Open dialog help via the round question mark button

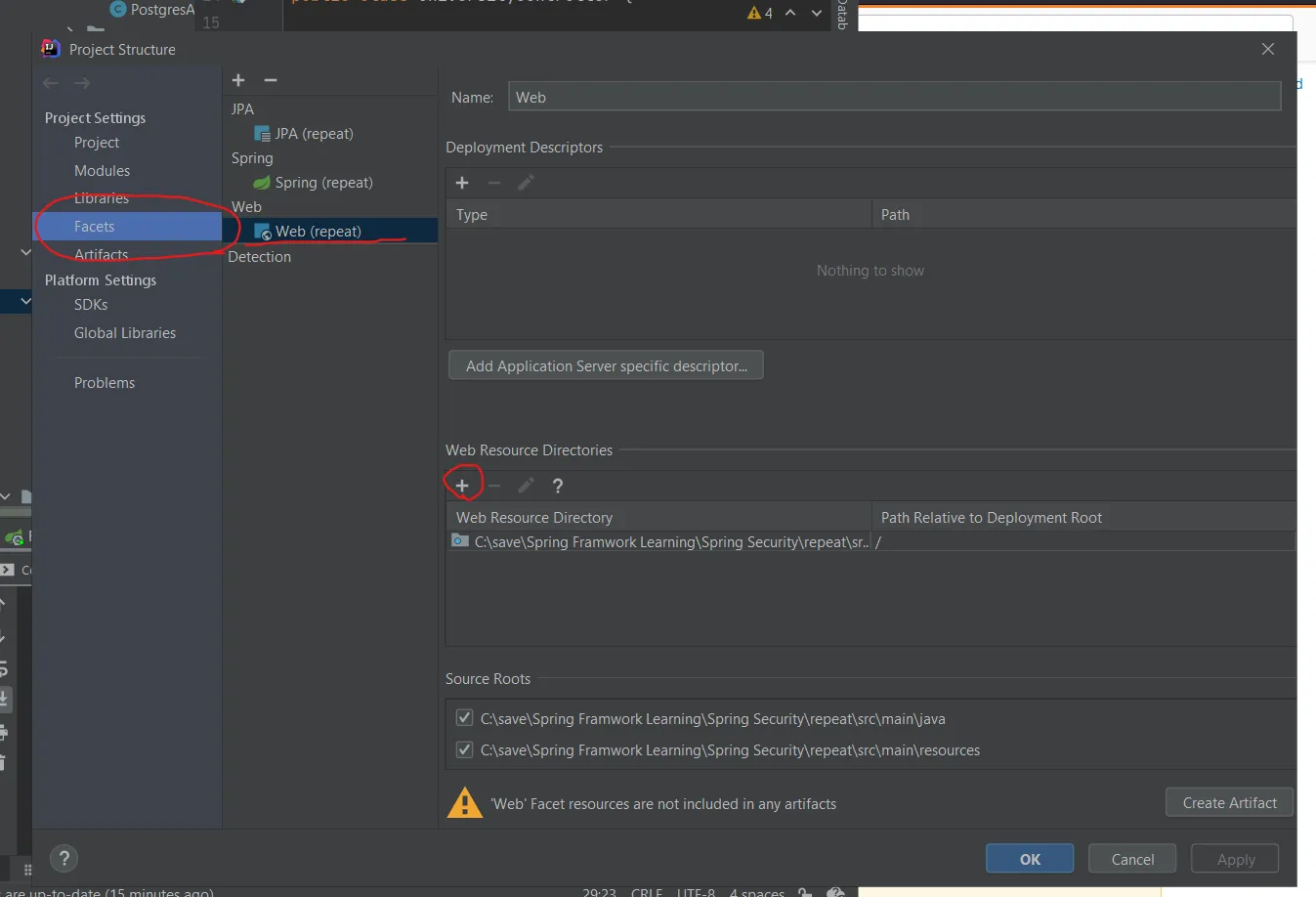pos(64,859)
